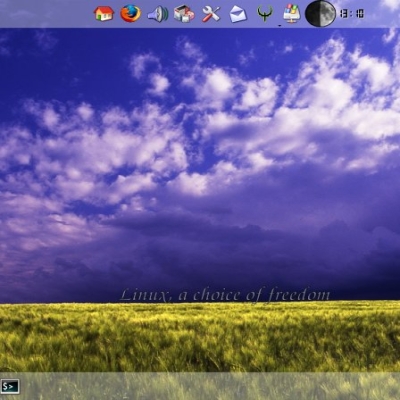Open the wrench and screwdriver settings

211,14
